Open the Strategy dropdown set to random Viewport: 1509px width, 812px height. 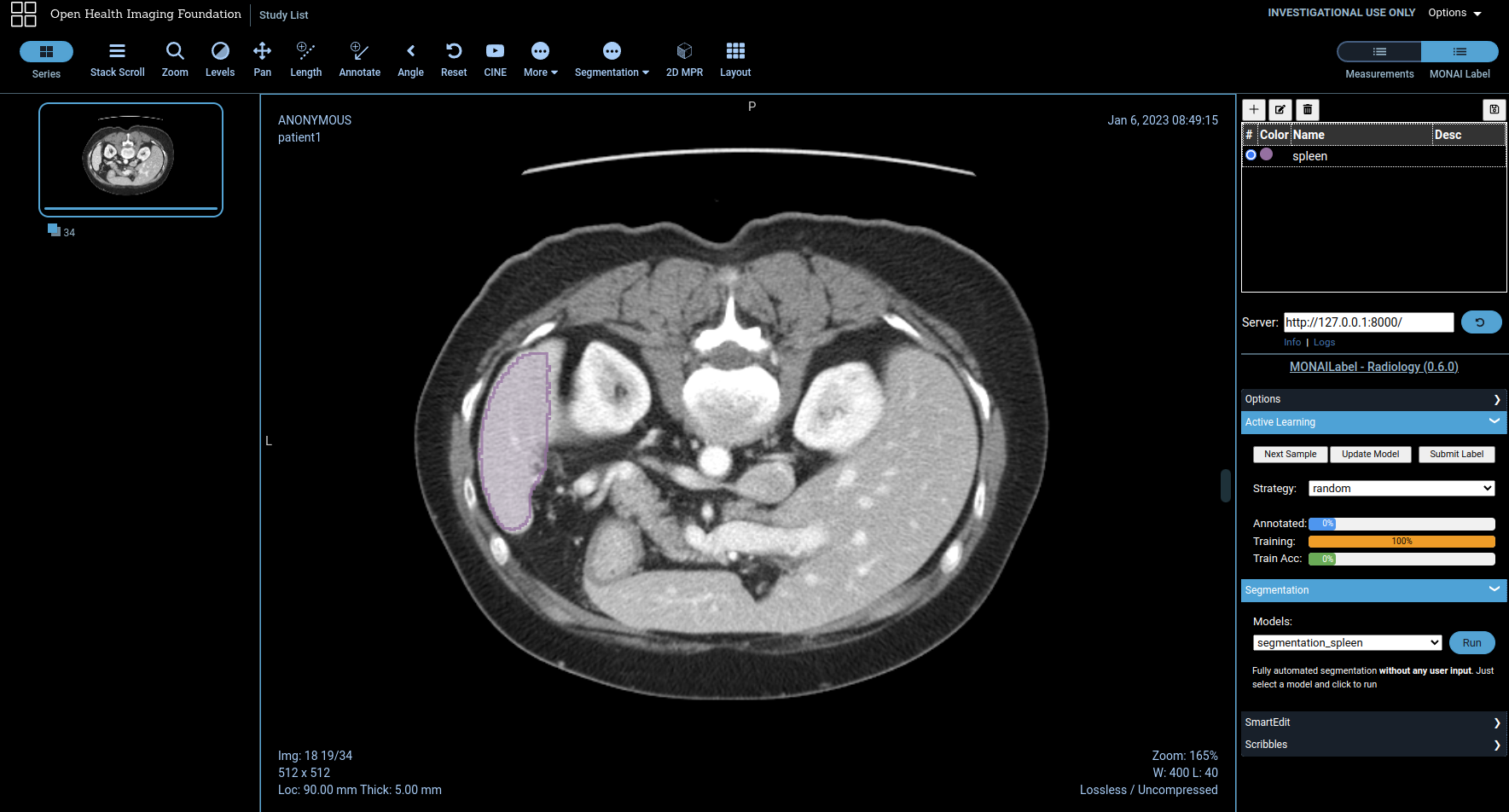click(x=1402, y=489)
